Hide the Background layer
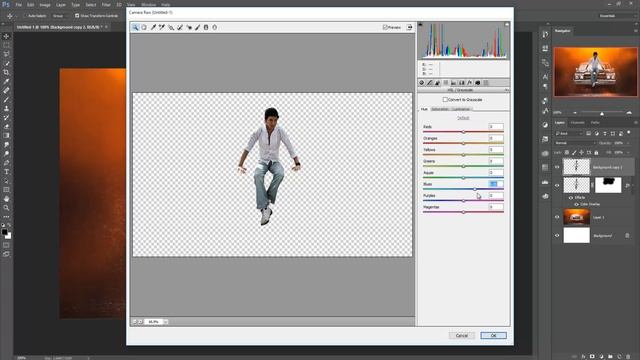This screenshot has height=360, width=640. pyautogui.click(x=557, y=236)
